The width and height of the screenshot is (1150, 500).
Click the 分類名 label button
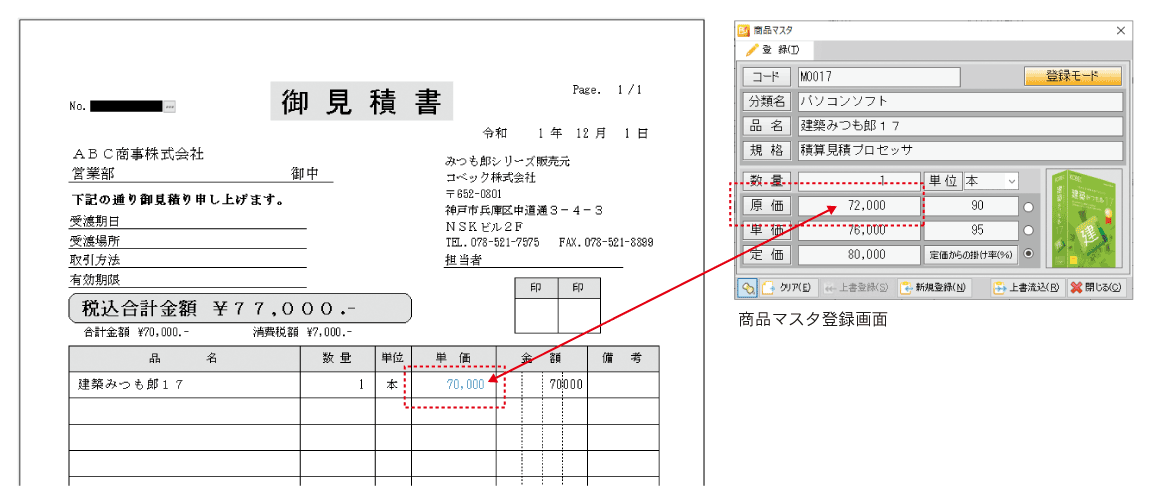pos(766,100)
